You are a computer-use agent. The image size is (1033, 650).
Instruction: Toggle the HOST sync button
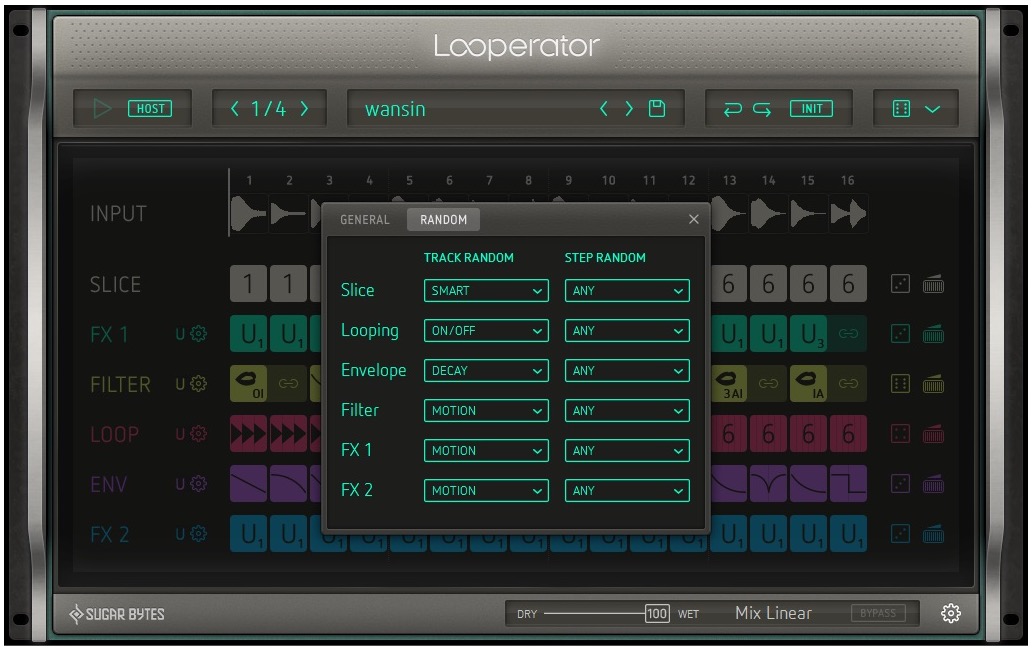pyautogui.click(x=150, y=109)
